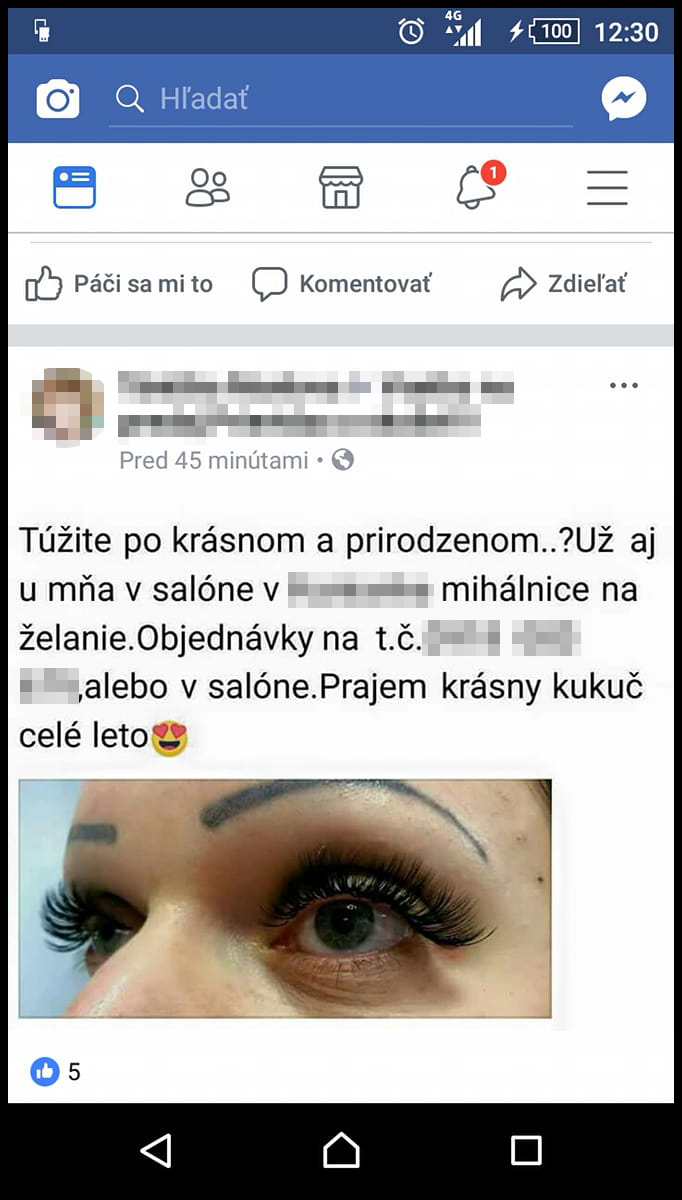Switch to the News Feed tab
This screenshot has height=1200, width=682.
pyautogui.click(x=74, y=187)
